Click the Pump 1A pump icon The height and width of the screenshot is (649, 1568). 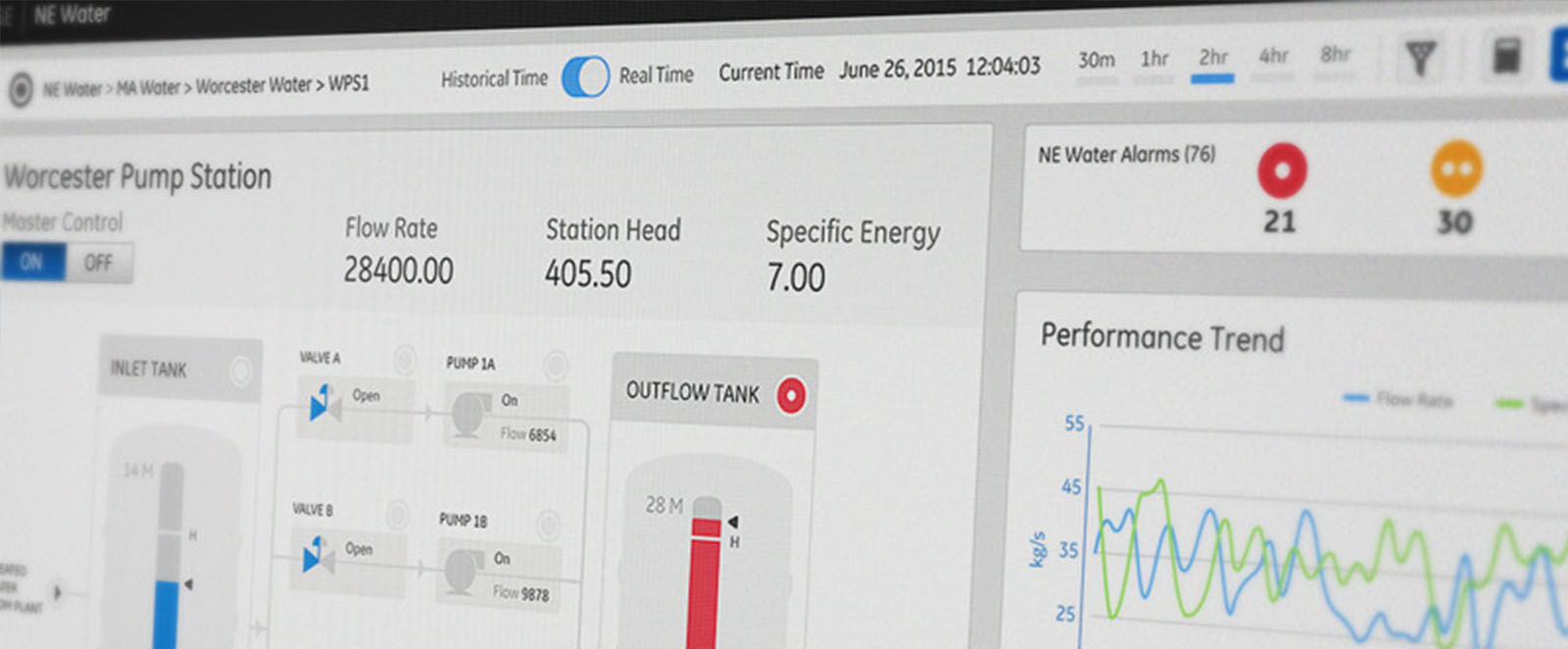[471, 415]
